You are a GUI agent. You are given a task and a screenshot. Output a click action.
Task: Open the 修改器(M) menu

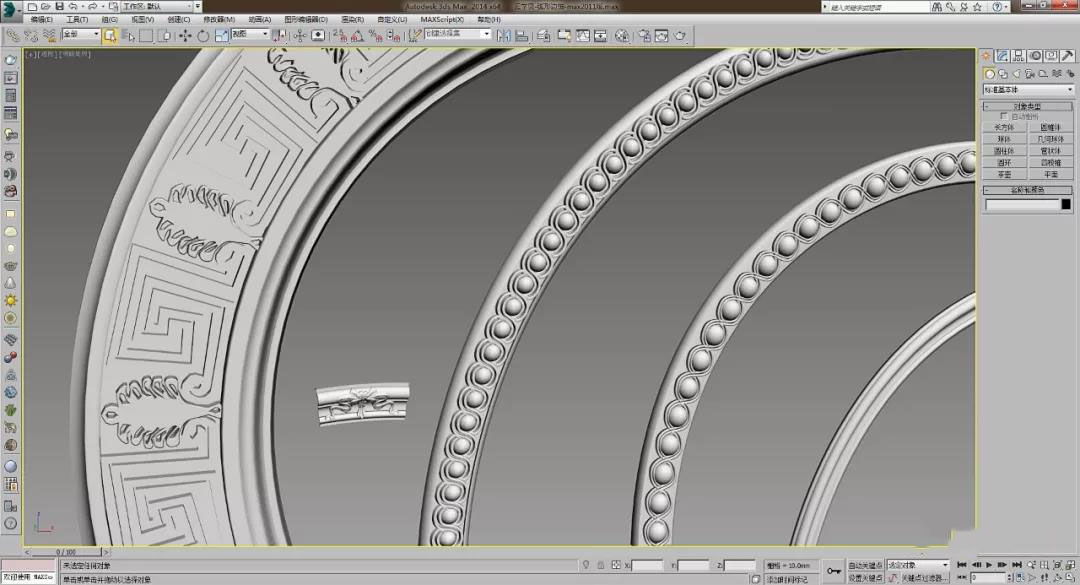tap(219, 20)
